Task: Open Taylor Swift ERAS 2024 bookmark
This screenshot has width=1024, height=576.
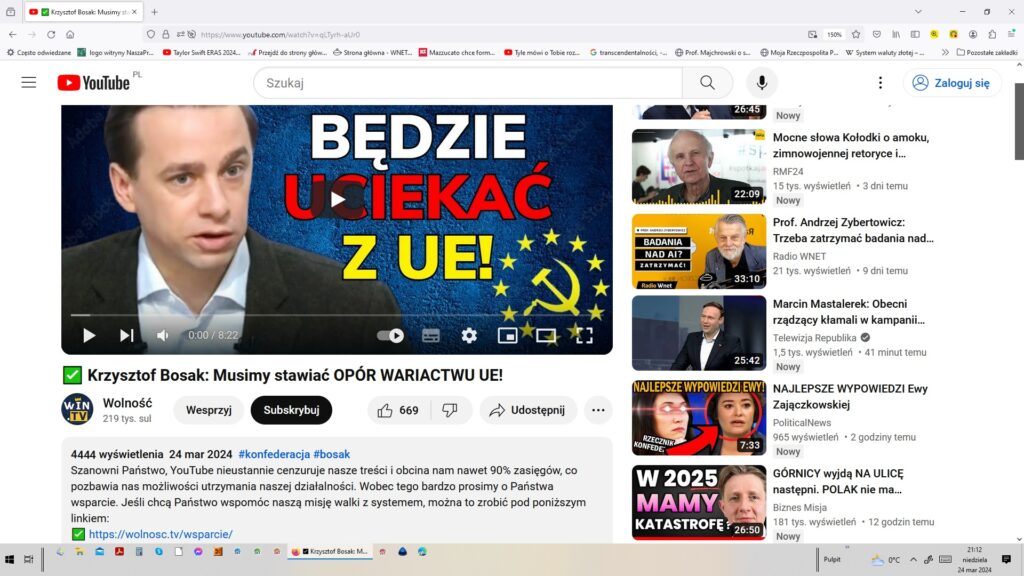Action: (x=202, y=52)
